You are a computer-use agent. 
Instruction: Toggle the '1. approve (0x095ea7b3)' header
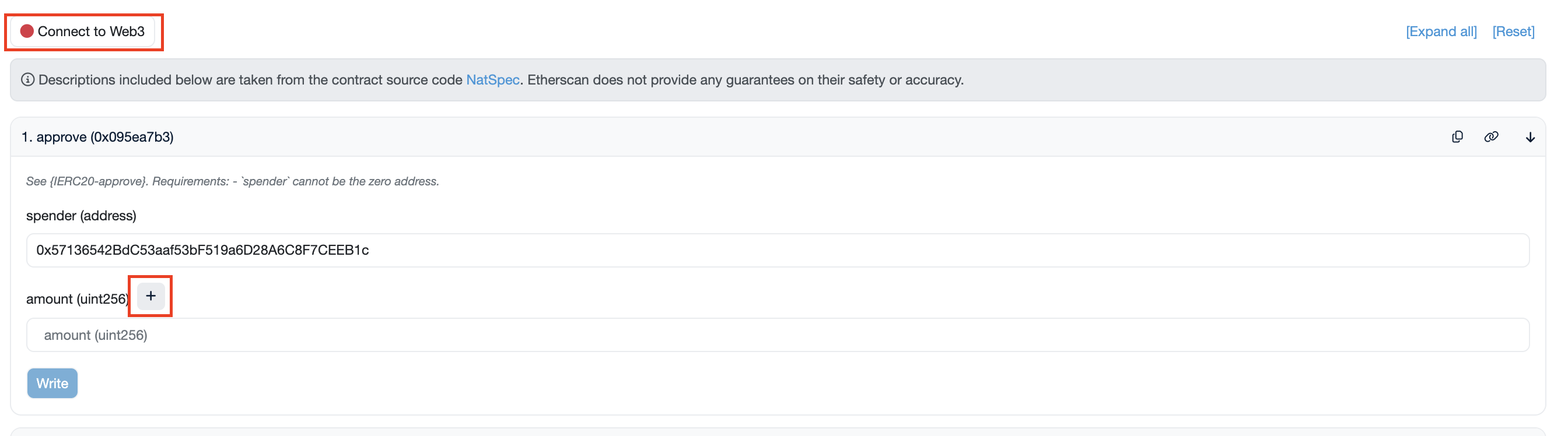click(x=97, y=138)
